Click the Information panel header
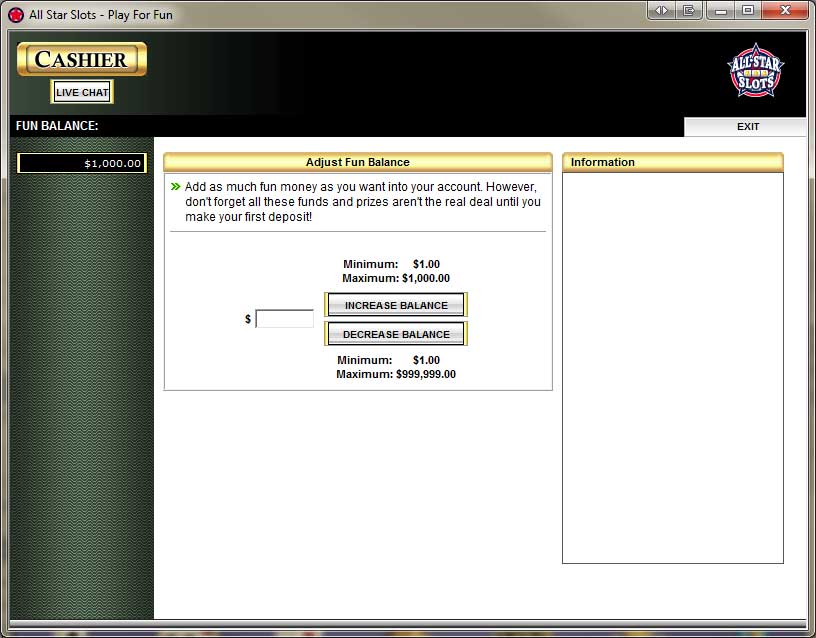Image resolution: width=816 pixels, height=638 pixels. (x=672, y=162)
